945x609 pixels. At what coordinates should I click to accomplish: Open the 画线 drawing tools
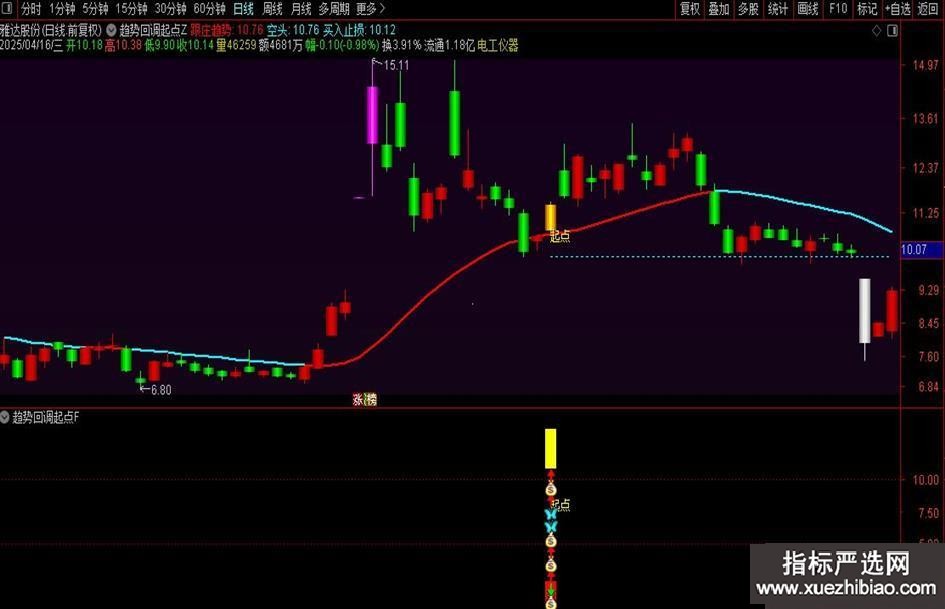(808, 9)
